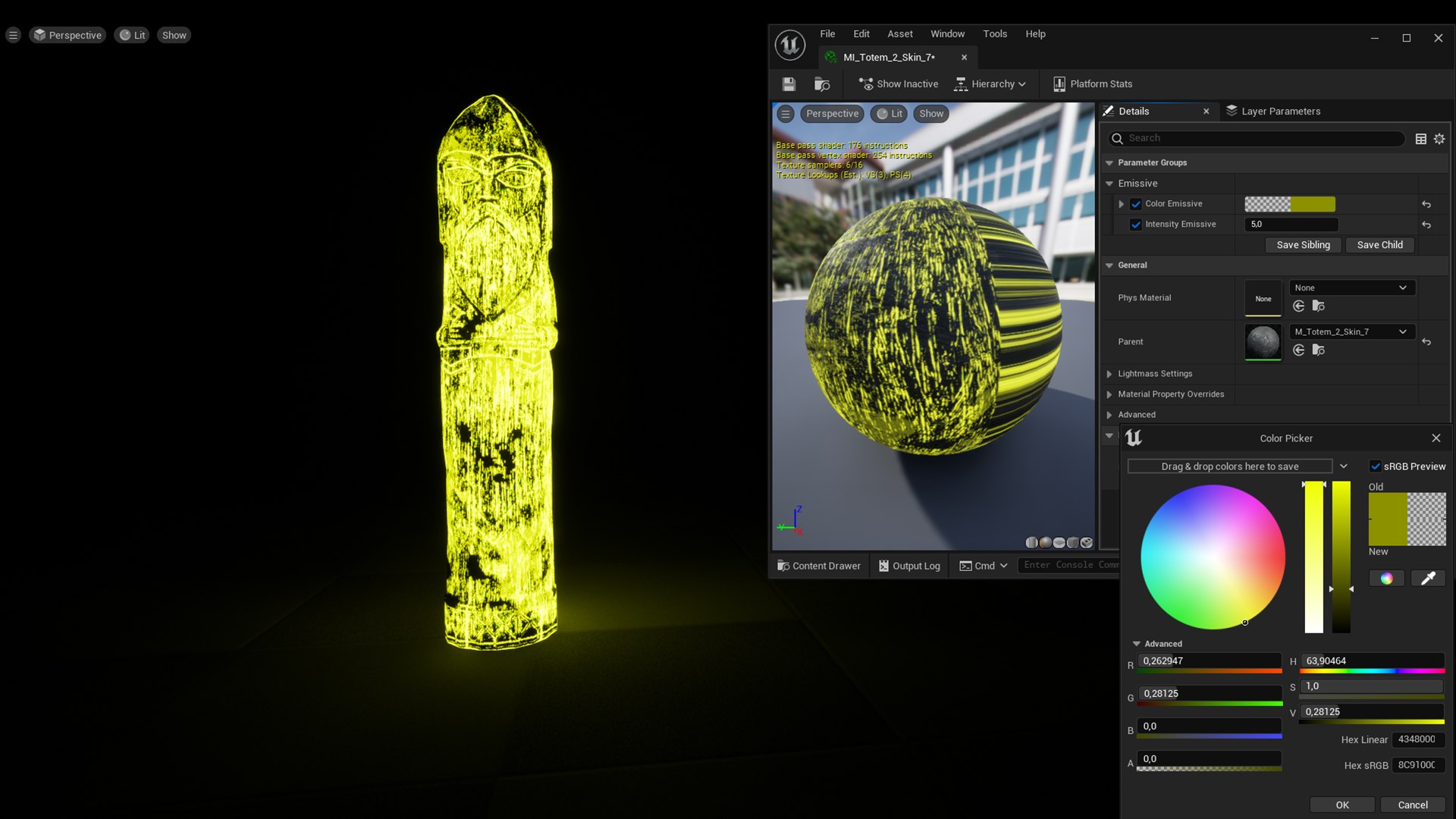Expand Lightmass Settings section
The height and width of the screenshot is (819, 1456).
pyautogui.click(x=1109, y=374)
